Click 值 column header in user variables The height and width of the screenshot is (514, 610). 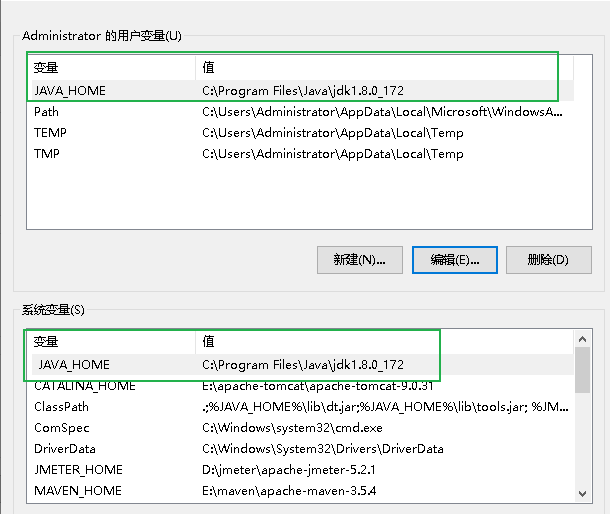coord(384,68)
